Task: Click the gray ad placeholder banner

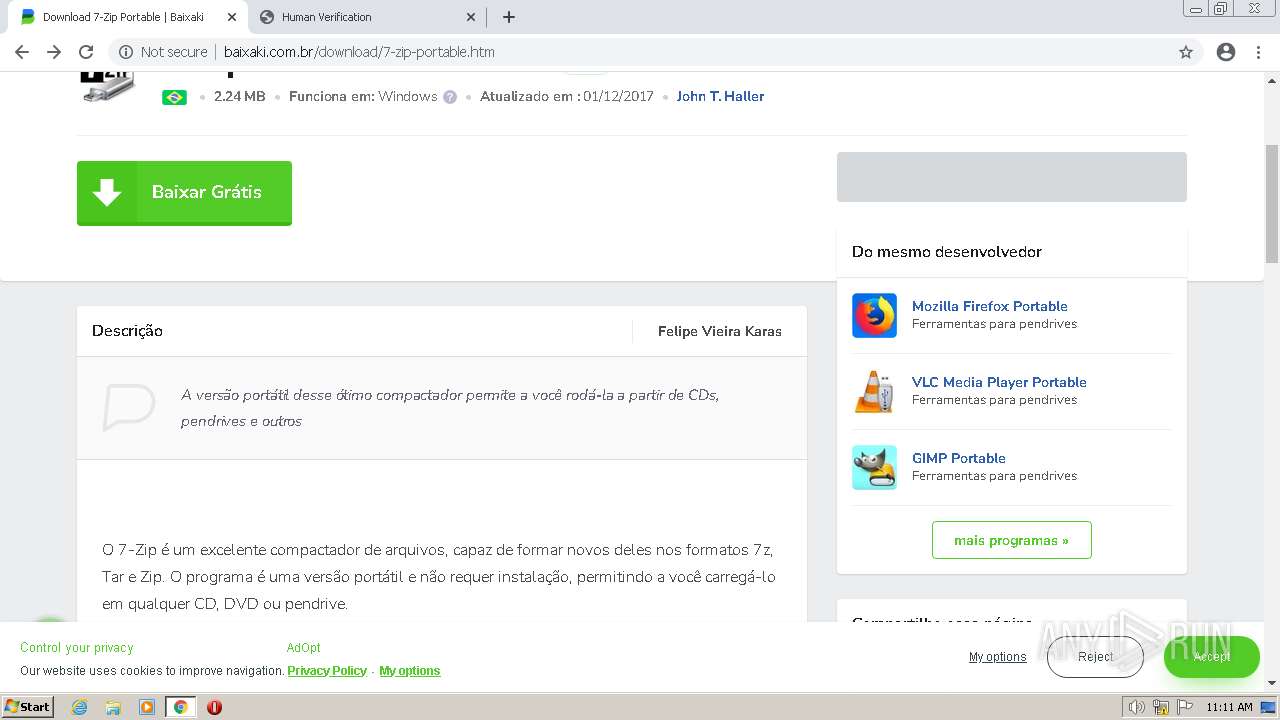Action: coord(1011,177)
